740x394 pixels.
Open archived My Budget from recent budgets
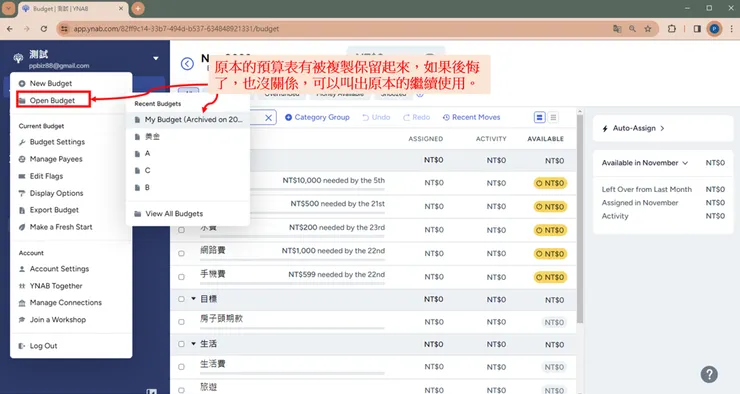tap(188, 119)
